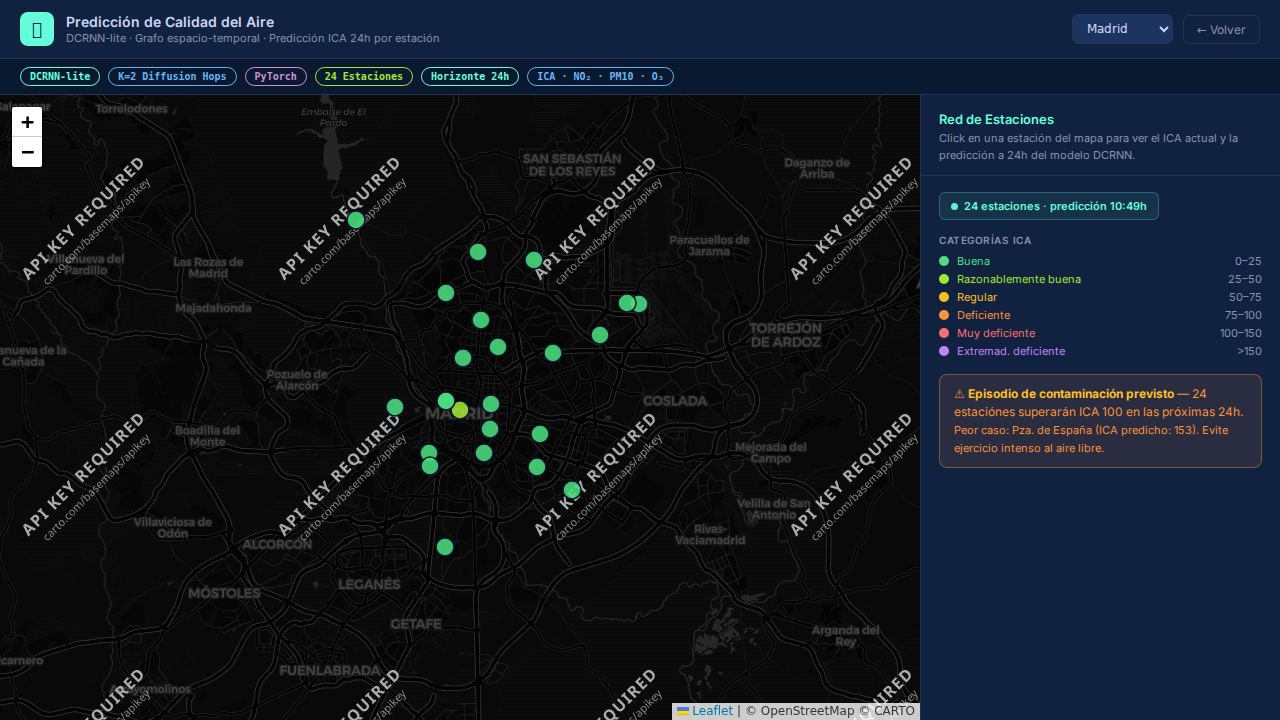
Task: Open the Madrid city dropdown
Action: tap(1122, 29)
